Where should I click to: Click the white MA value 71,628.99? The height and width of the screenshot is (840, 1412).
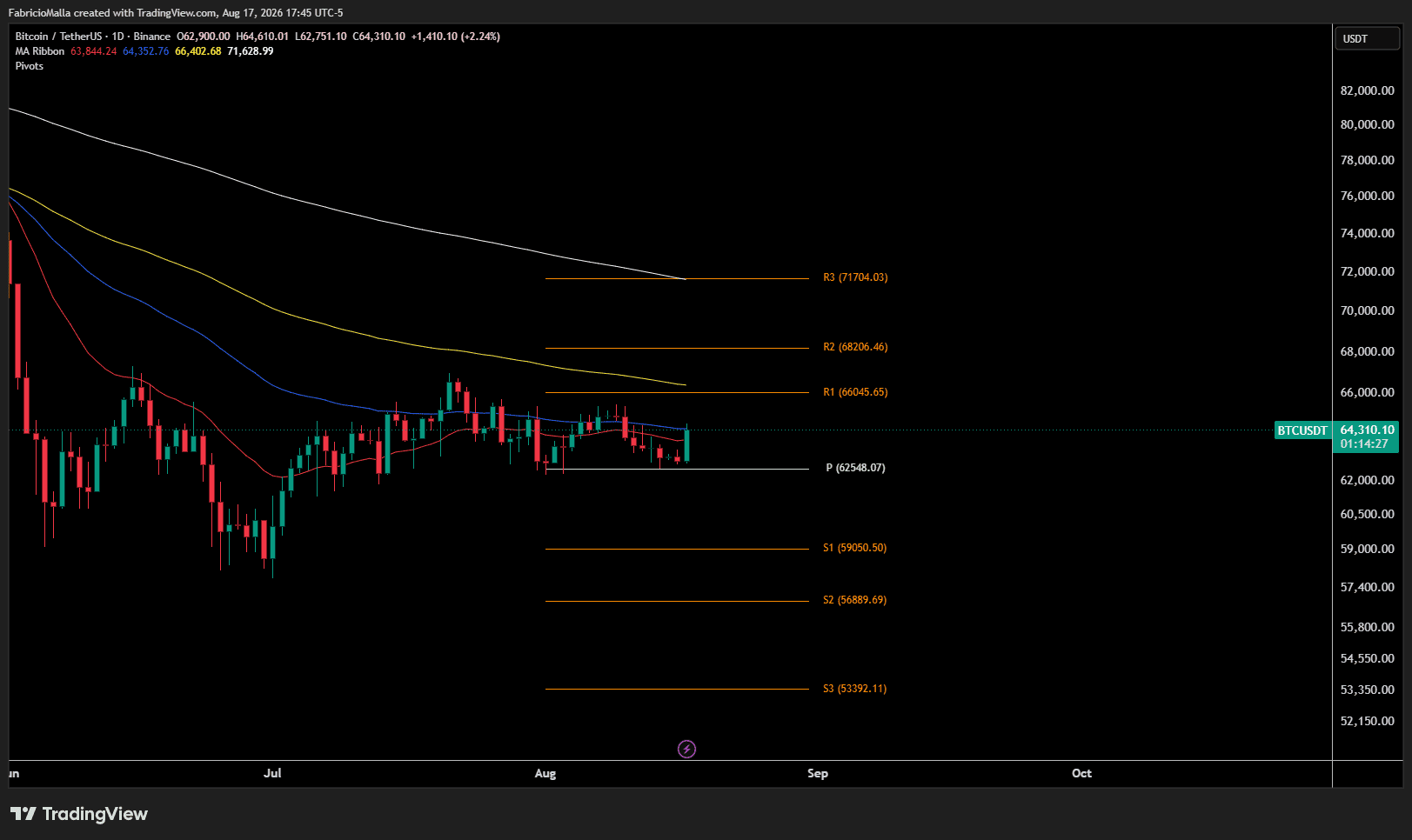(x=251, y=51)
